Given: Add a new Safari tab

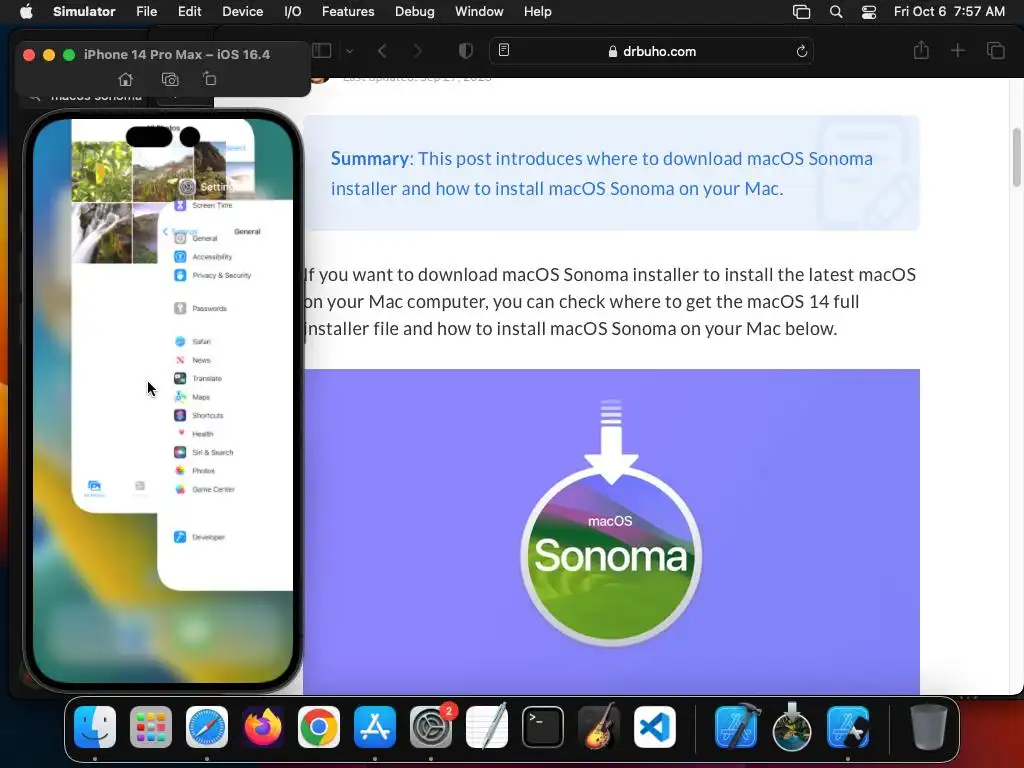Looking at the screenshot, I should click(x=957, y=50).
